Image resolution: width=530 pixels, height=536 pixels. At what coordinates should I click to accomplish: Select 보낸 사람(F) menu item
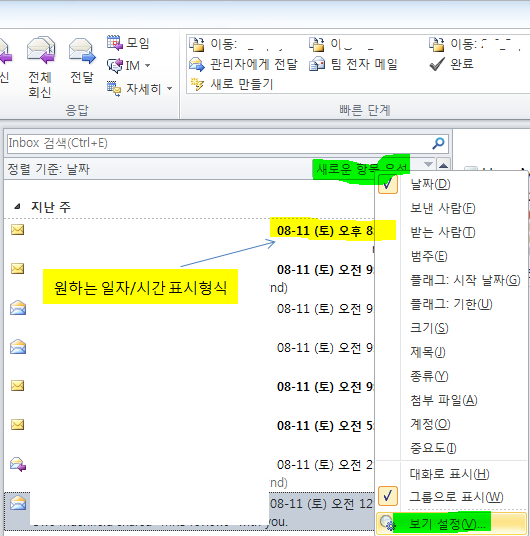[x=451, y=208]
